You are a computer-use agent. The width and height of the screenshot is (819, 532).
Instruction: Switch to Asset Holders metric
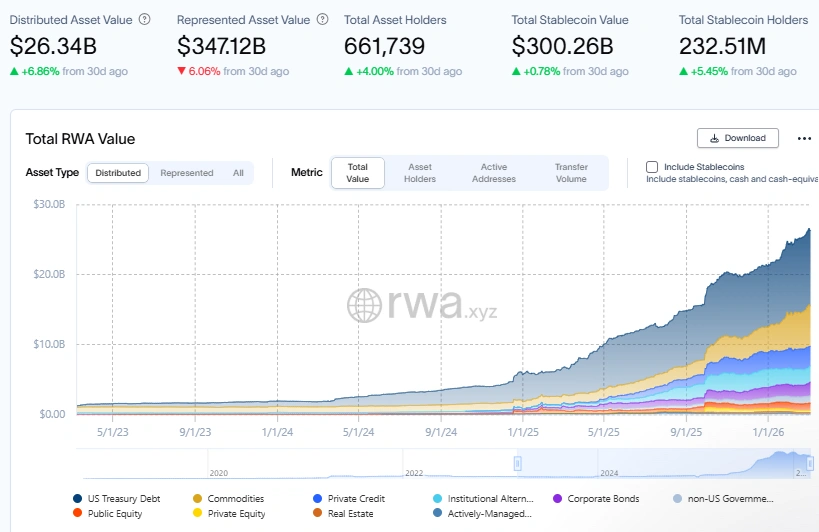tap(420, 173)
